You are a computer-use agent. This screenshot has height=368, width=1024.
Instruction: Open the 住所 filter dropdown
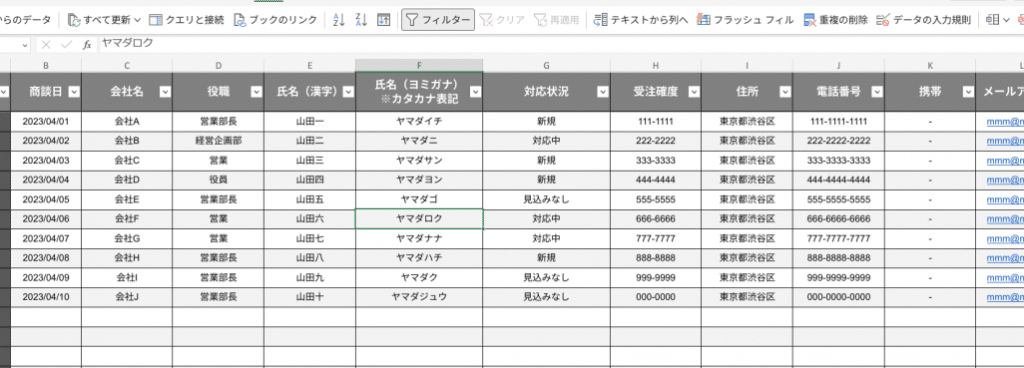(x=785, y=93)
